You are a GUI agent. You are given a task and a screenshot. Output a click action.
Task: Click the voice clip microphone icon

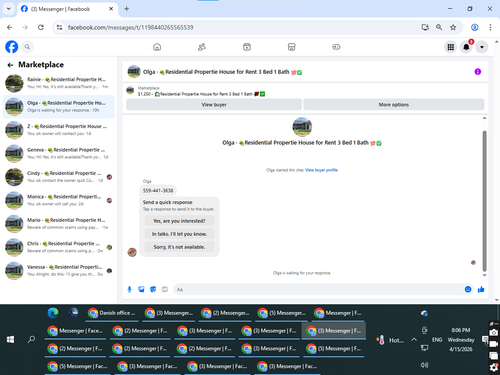tap(130, 289)
